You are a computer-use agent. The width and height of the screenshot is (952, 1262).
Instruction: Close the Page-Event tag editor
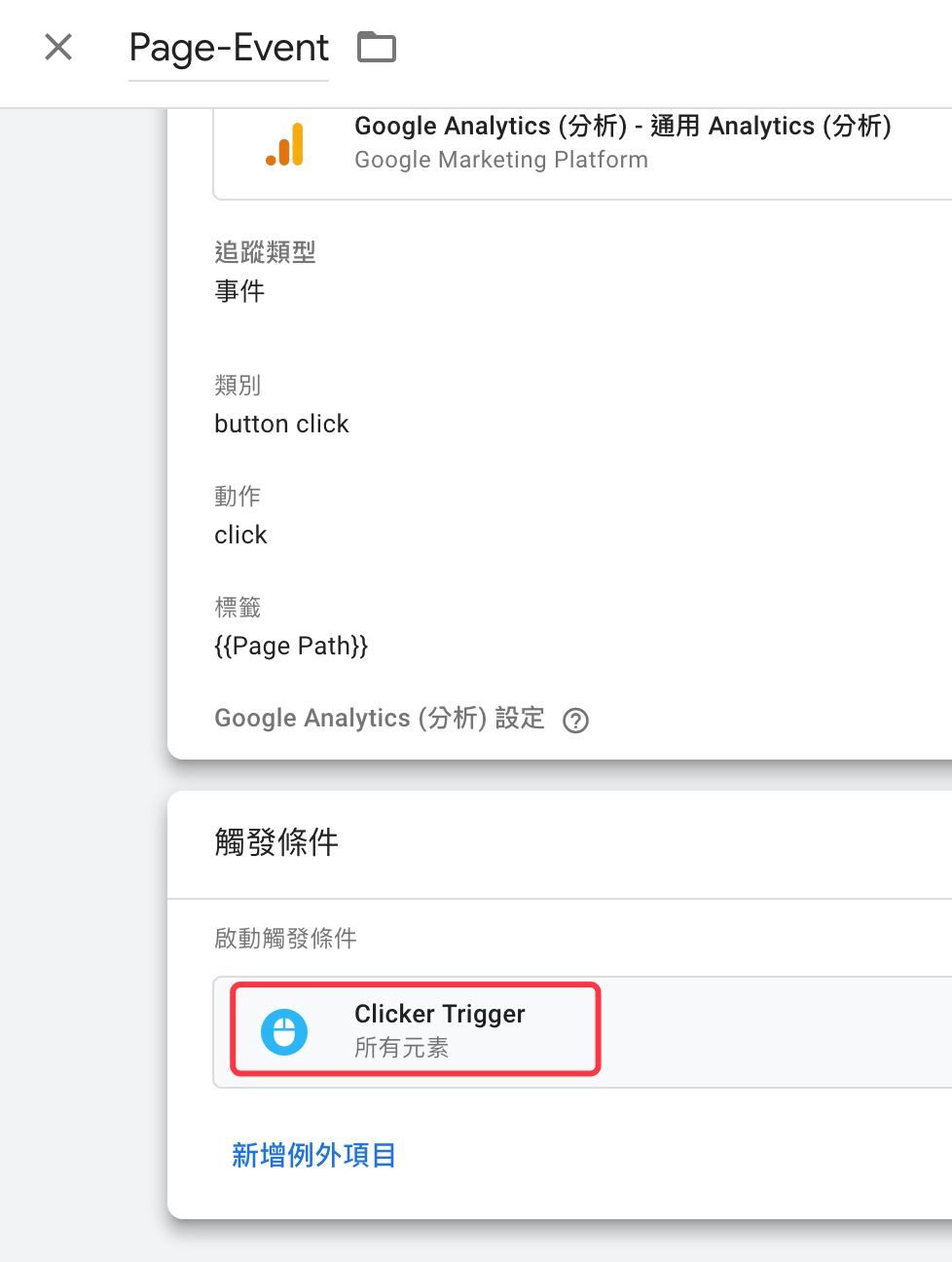click(x=58, y=47)
